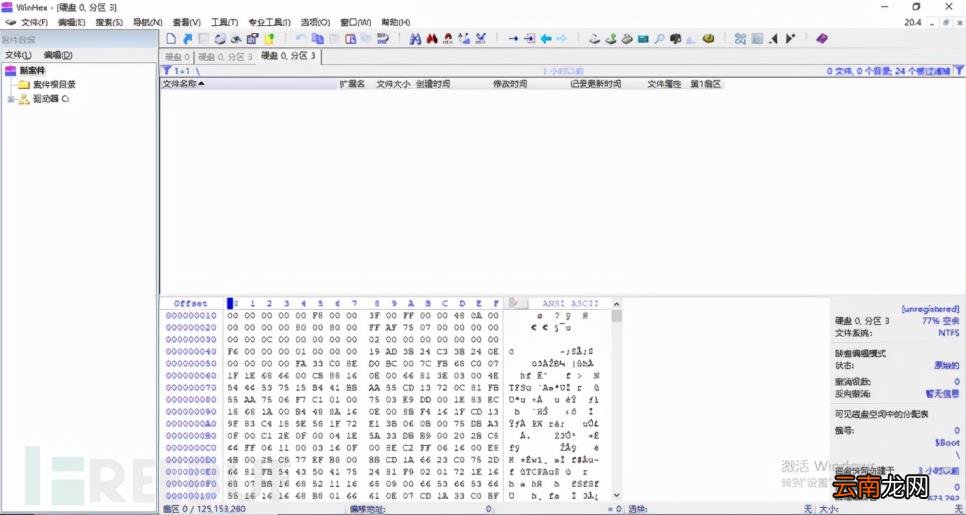This screenshot has height=515, width=966.
Task: Click the Go To Sector icon
Action: click(x=529, y=39)
